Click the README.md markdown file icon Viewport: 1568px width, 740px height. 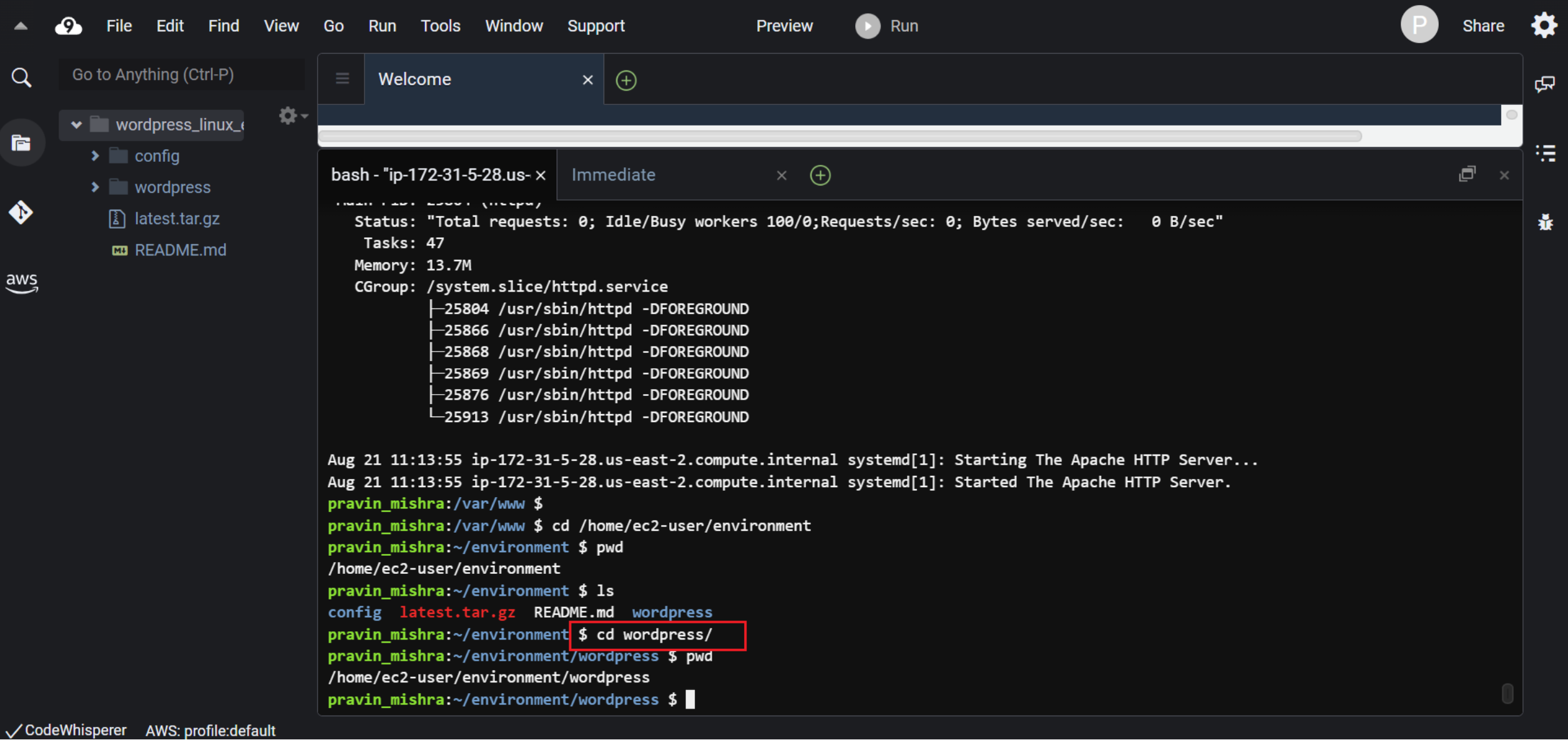[119, 250]
